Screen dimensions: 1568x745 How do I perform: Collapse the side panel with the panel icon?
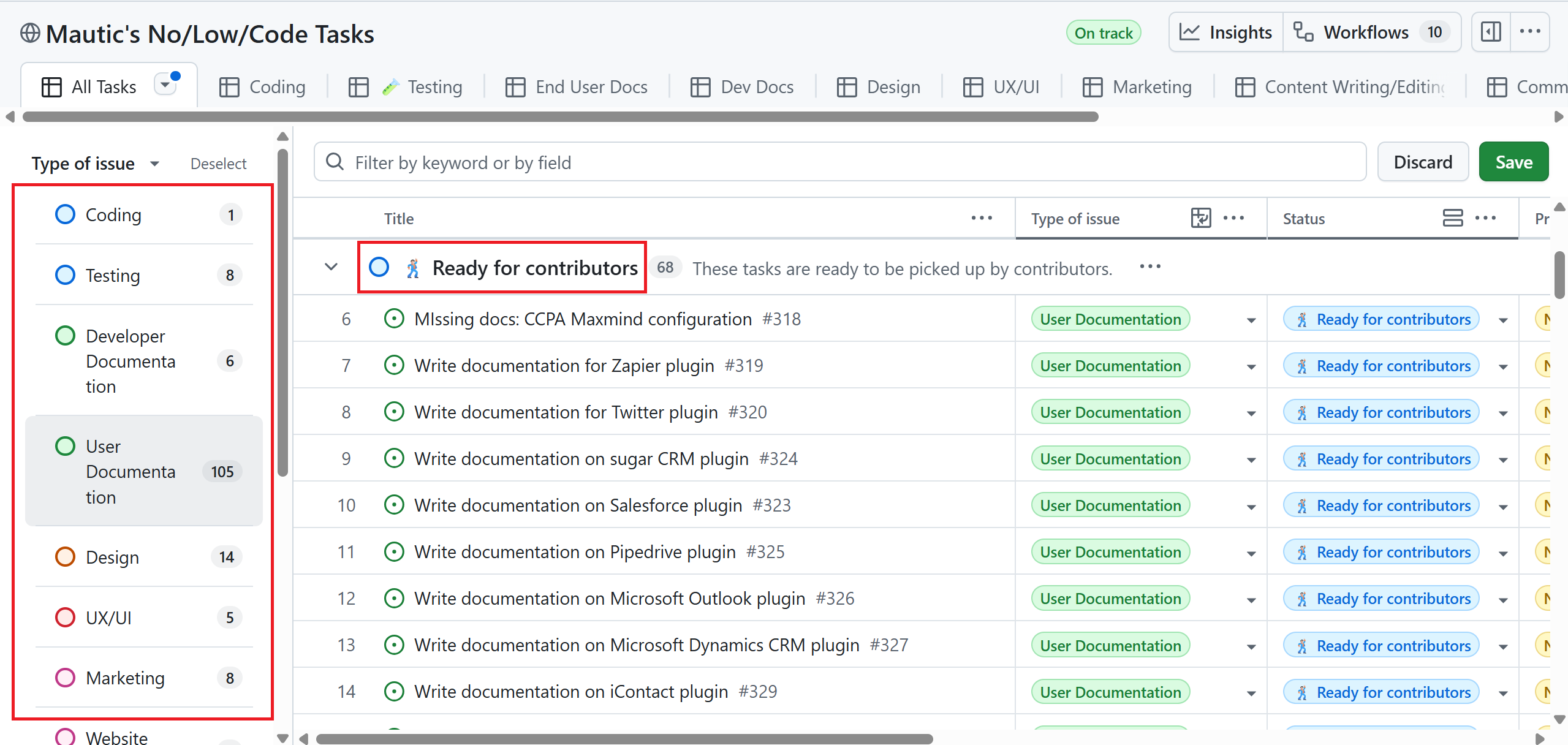point(1490,31)
